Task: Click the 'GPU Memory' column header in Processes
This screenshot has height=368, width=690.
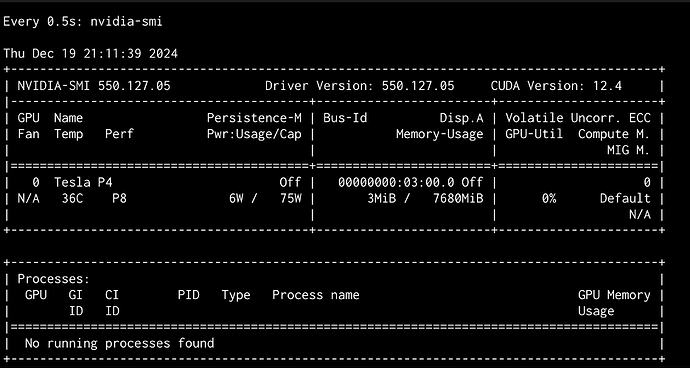Action: click(x=614, y=295)
